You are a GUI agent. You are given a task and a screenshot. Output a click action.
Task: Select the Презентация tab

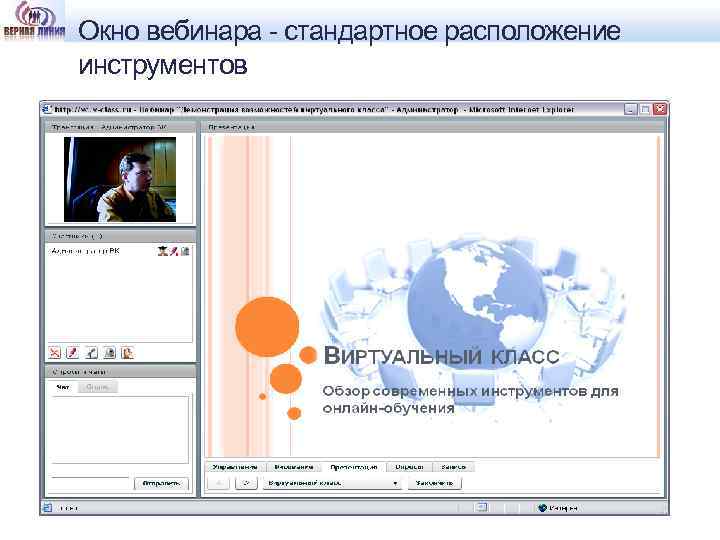[354, 467]
